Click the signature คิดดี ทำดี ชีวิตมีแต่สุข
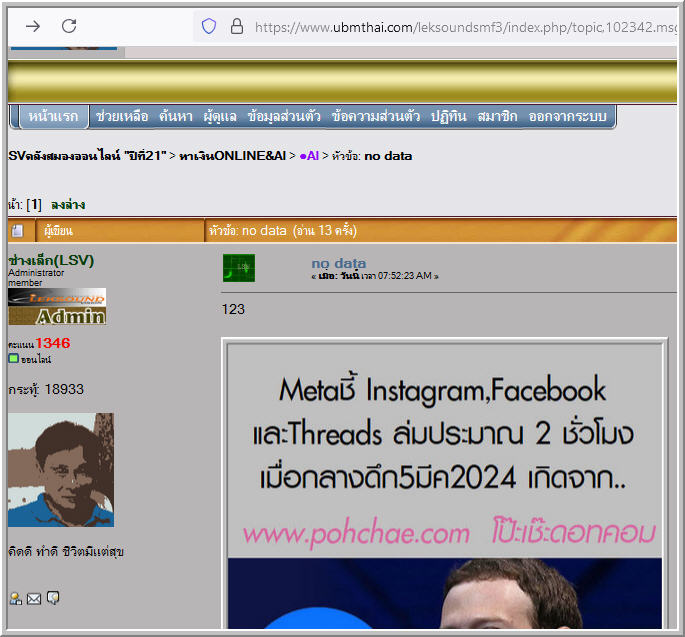 66,552
